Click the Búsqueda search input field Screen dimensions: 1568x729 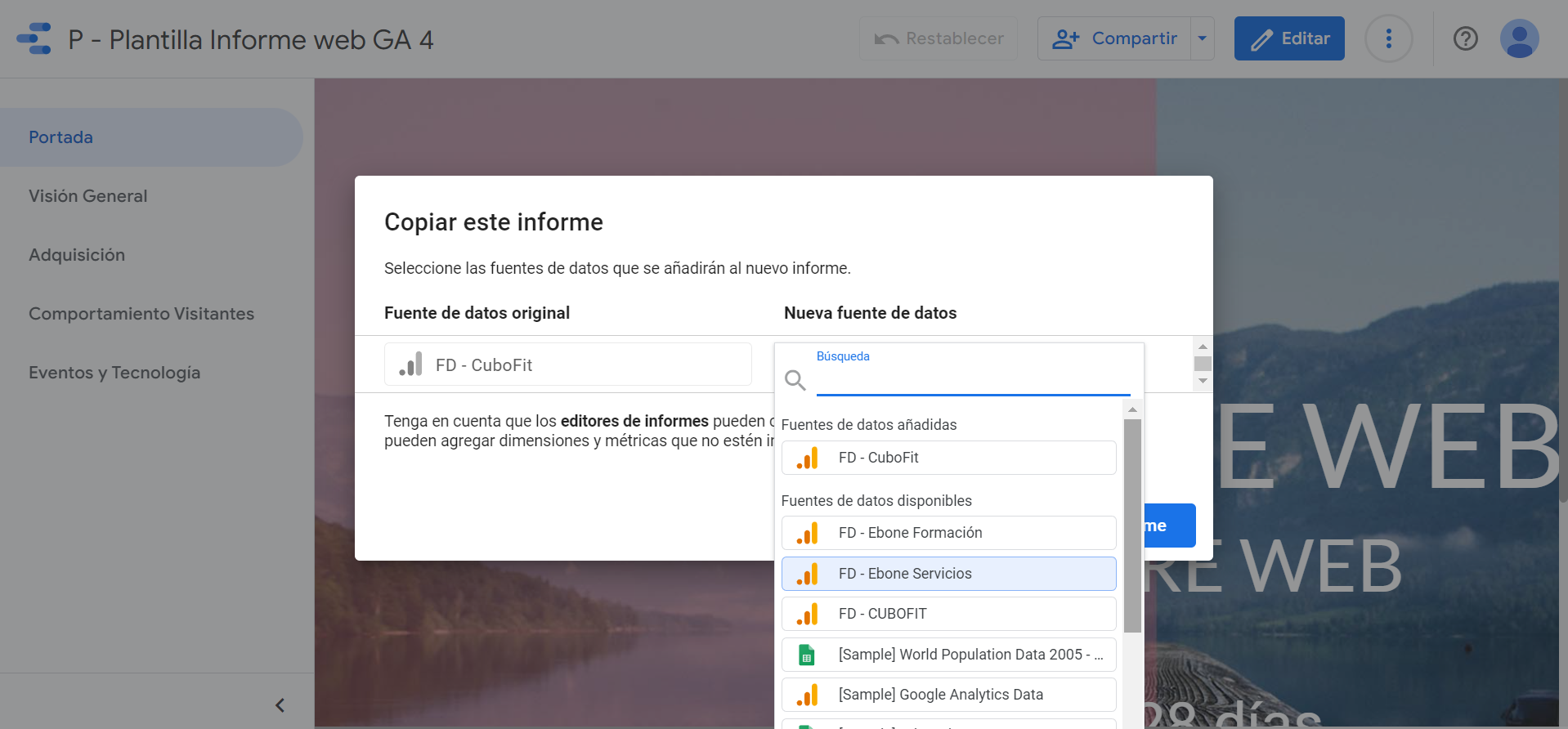[973, 381]
